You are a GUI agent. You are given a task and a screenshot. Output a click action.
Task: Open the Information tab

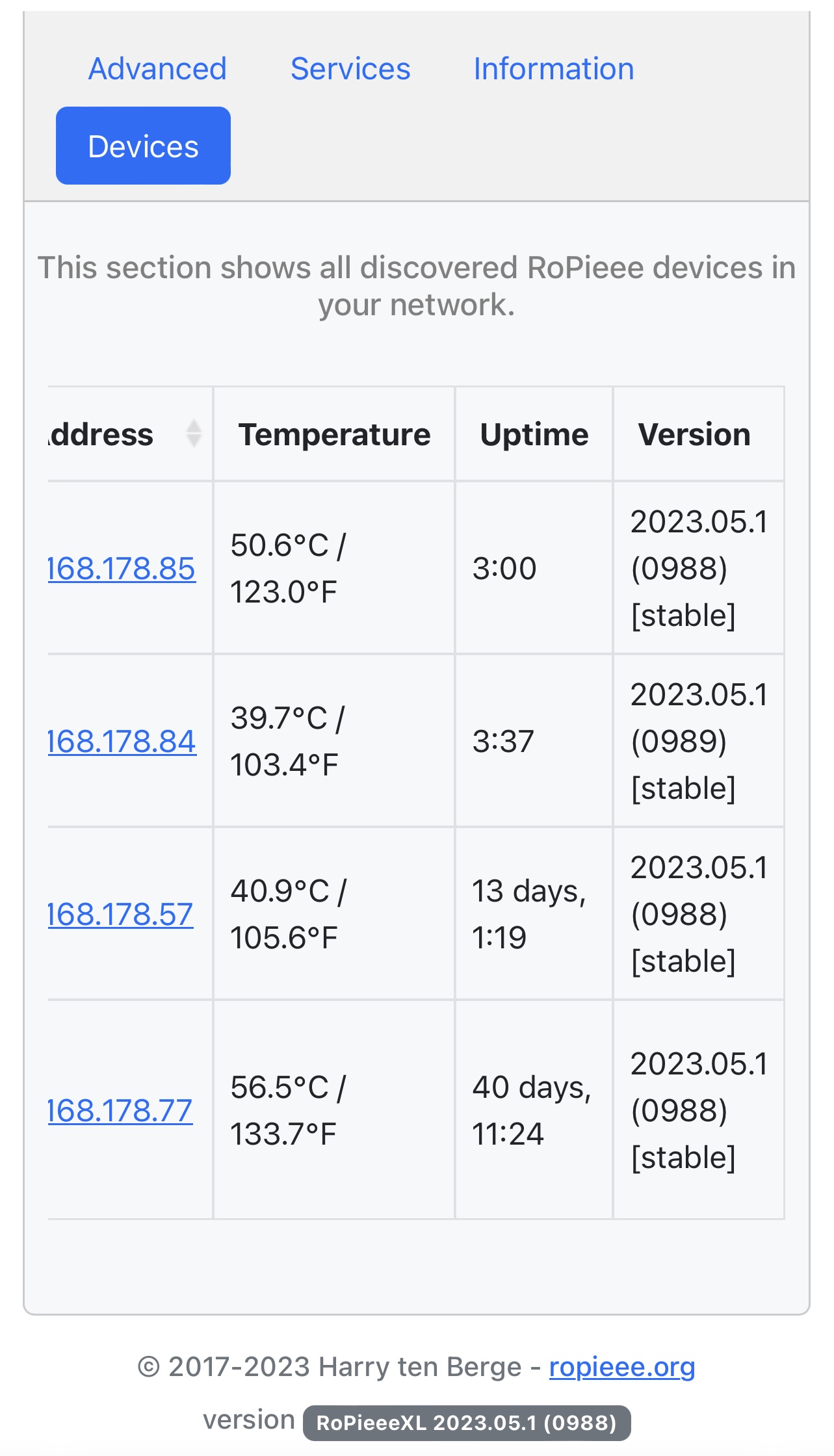point(553,69)
